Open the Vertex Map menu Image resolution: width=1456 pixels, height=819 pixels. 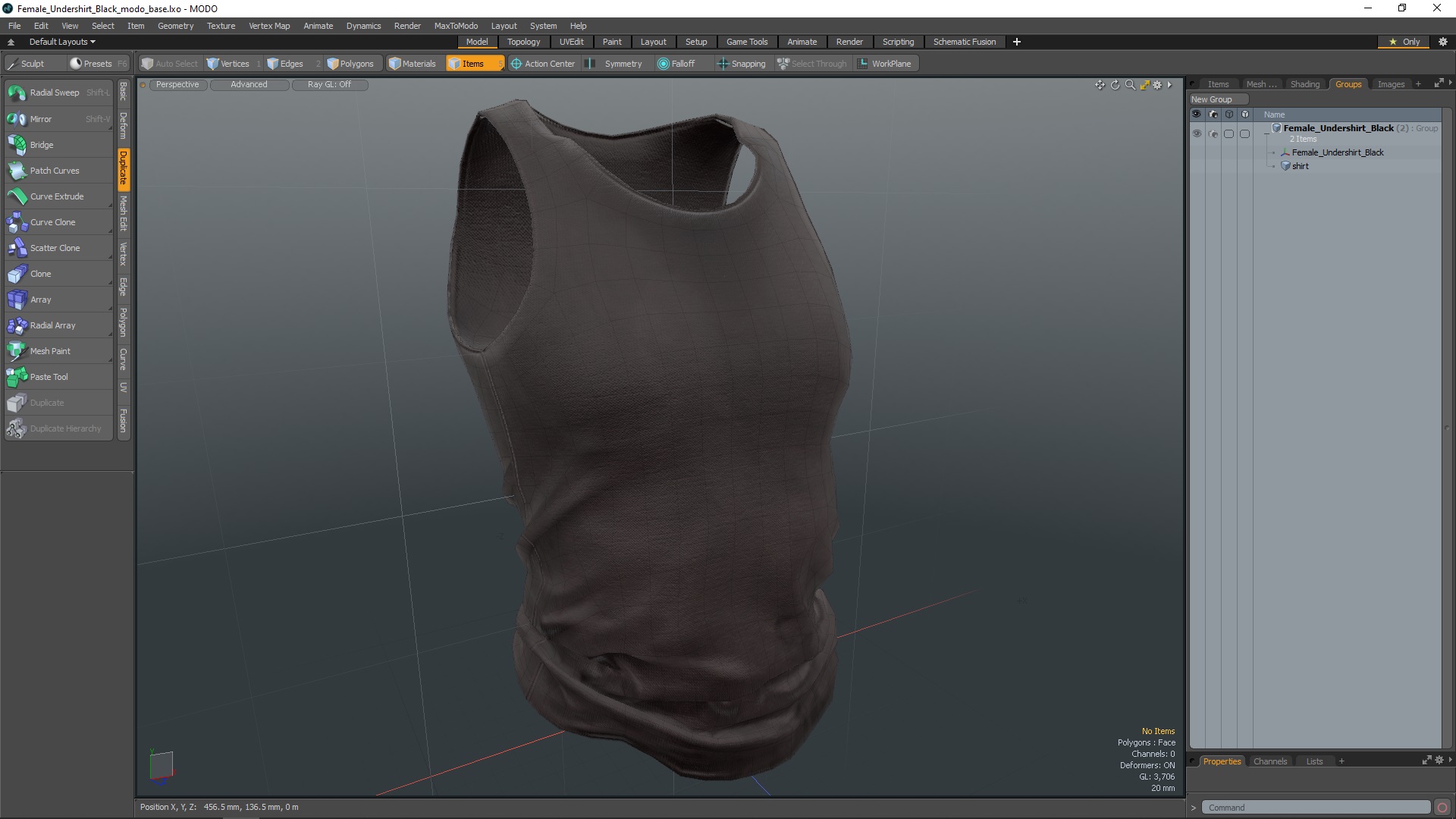(269, 26)
